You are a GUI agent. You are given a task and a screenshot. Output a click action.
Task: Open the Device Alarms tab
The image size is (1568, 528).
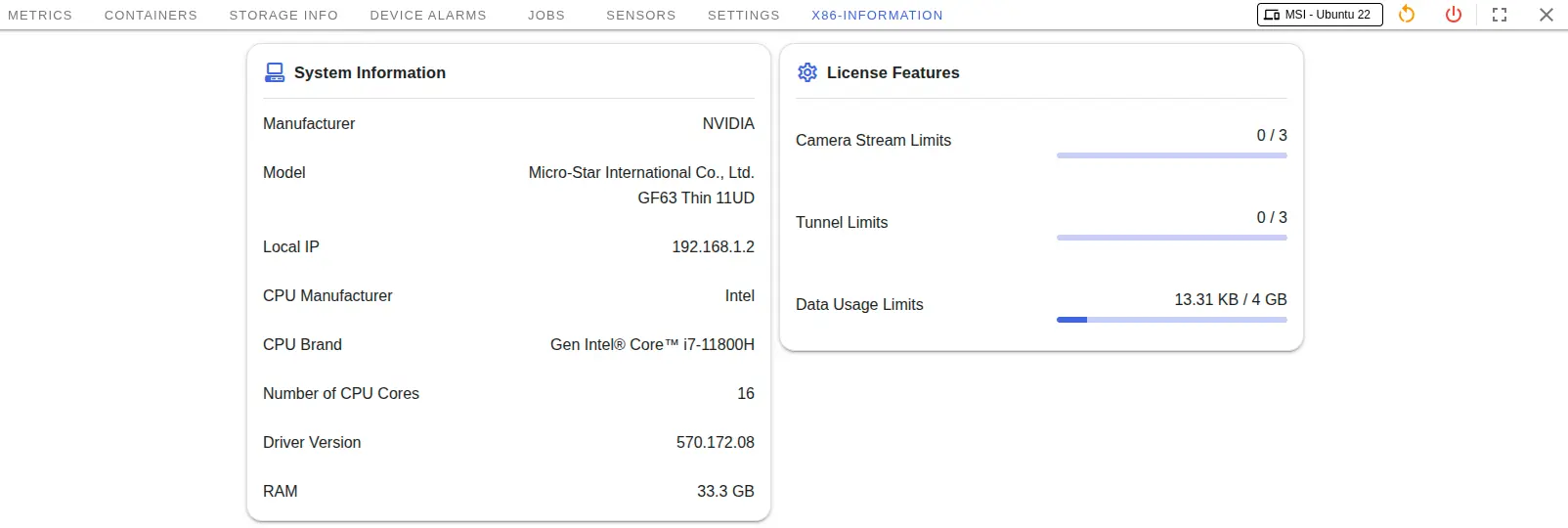coord(428,16)
